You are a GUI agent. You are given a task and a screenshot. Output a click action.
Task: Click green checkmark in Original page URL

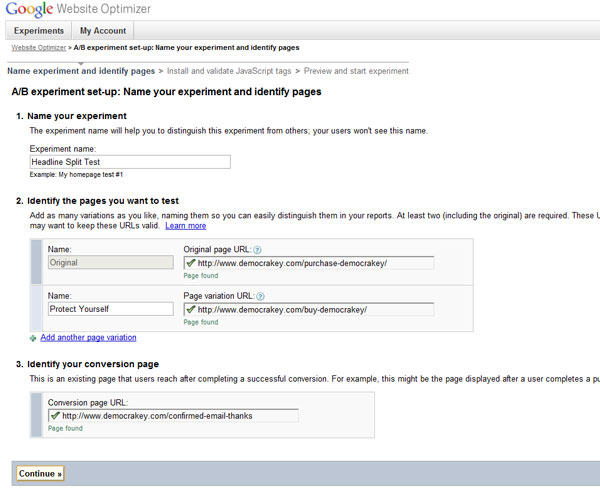(191, 263)
